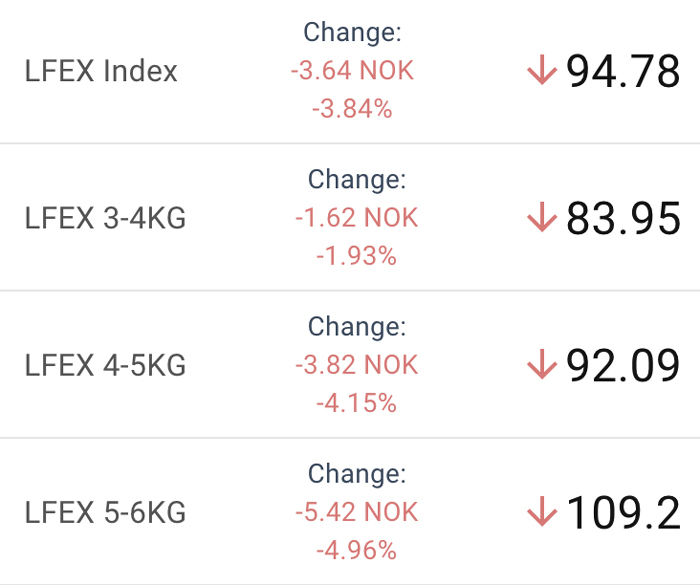The image size is (700, 585).
Task: Click the 94.78 index price
Action: pyautogui.click(x=624, y=71)
